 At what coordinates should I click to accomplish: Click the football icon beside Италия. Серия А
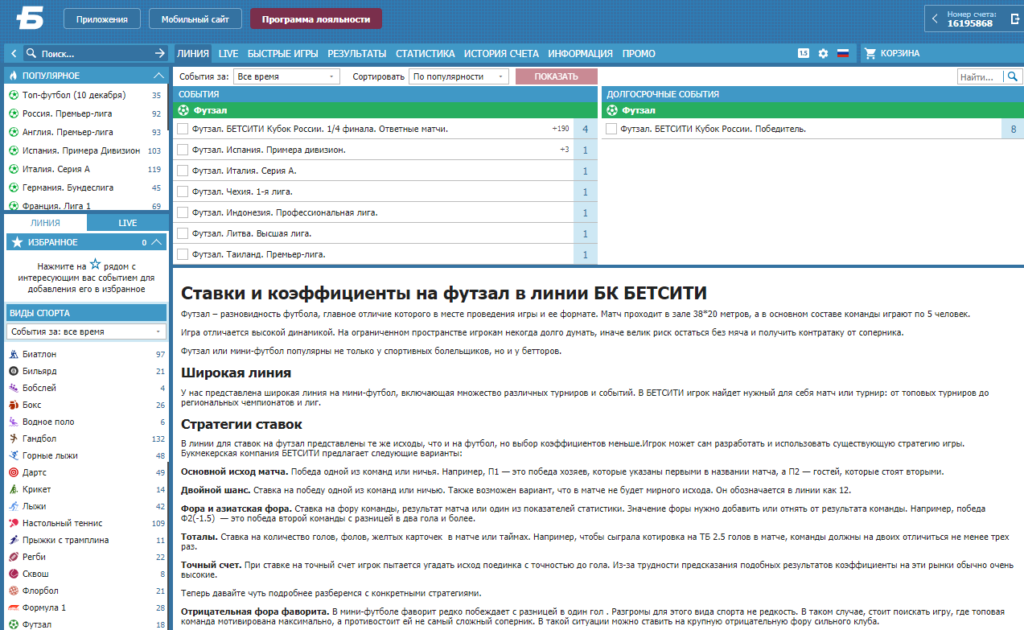13,169
